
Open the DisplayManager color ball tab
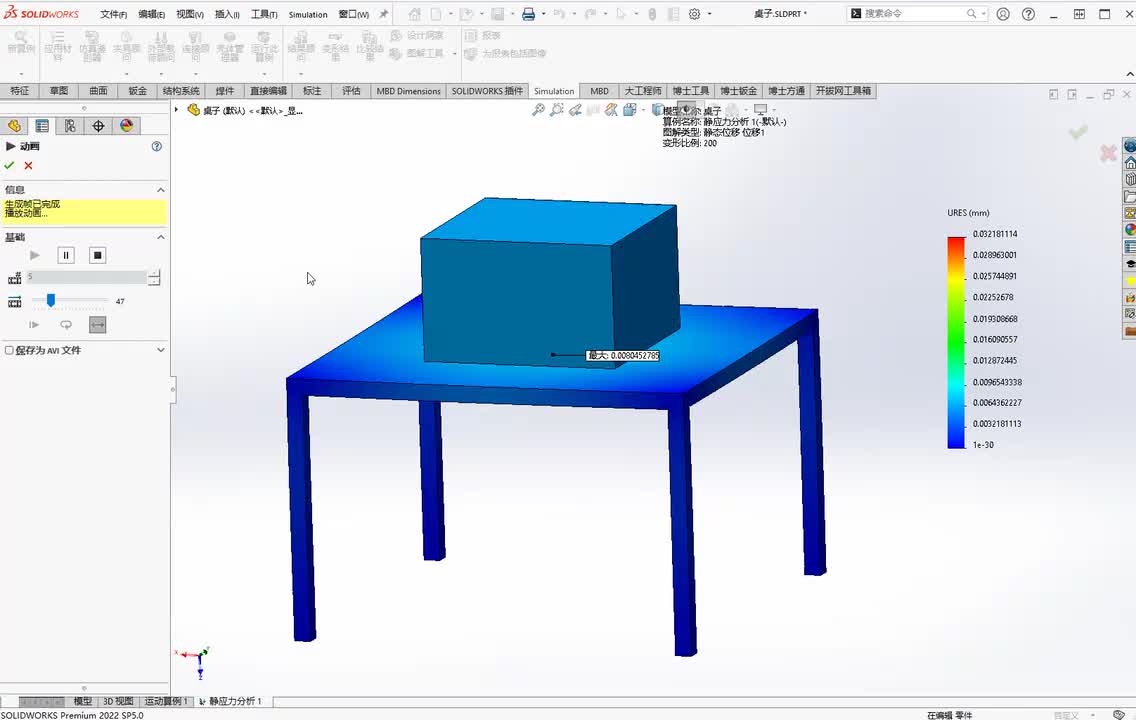[x=127, y=125]
